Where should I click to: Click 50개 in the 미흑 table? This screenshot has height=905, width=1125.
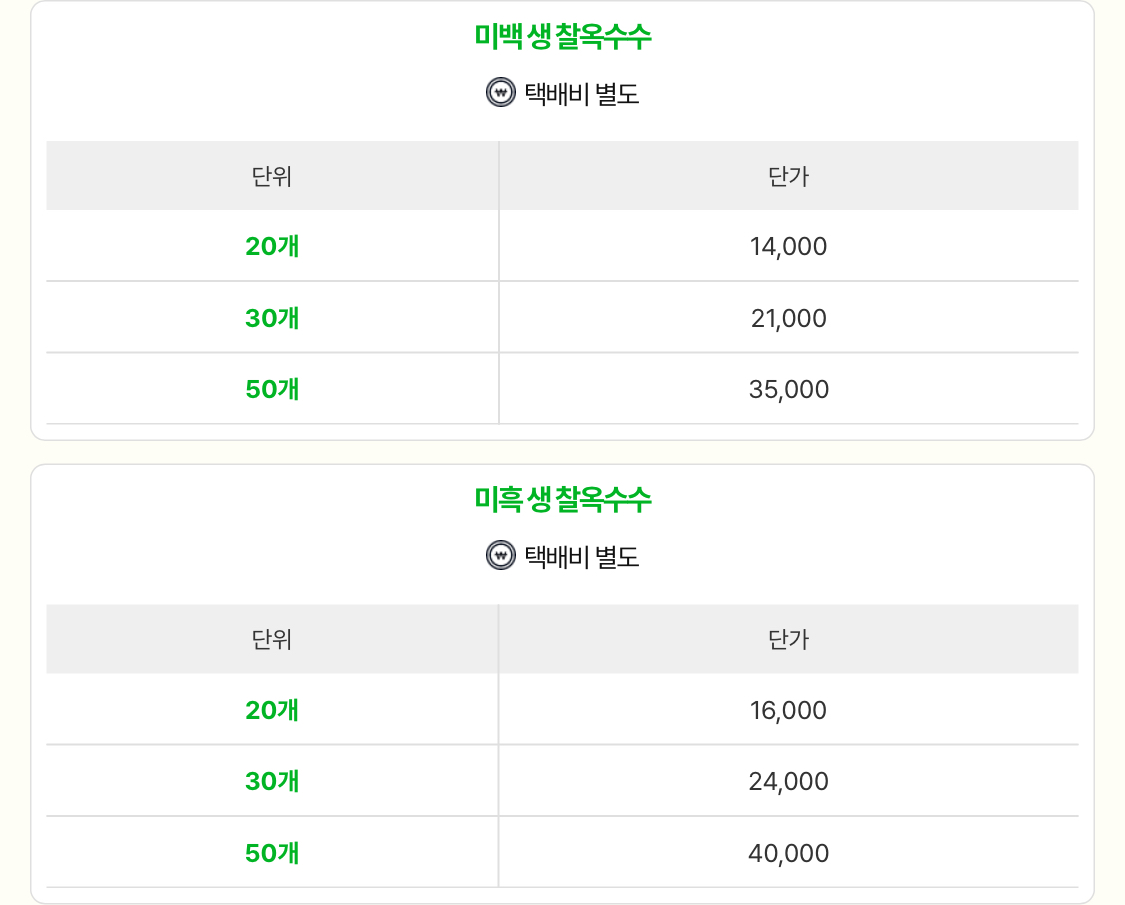(x=272, y=853)
